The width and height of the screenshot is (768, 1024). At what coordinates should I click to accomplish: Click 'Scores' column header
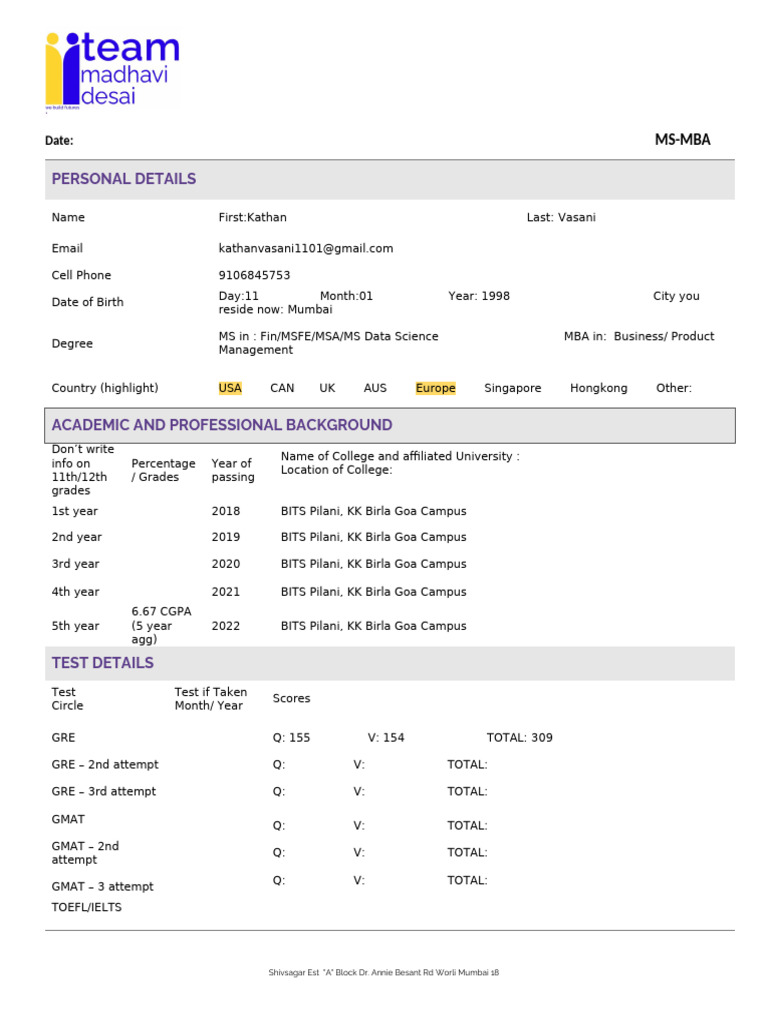[x=291, y=699]
